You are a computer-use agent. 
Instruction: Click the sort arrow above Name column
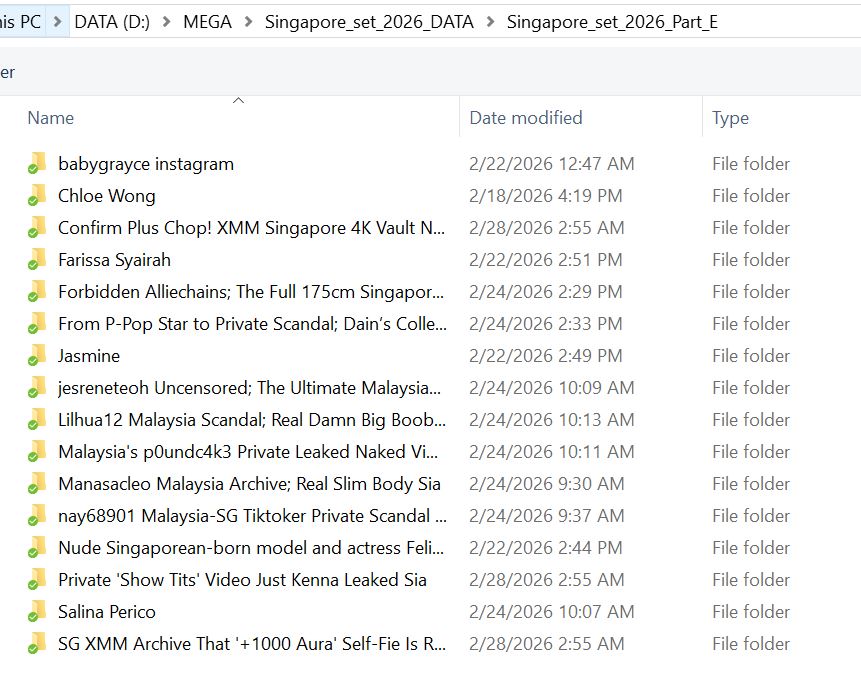click(238, 100)
